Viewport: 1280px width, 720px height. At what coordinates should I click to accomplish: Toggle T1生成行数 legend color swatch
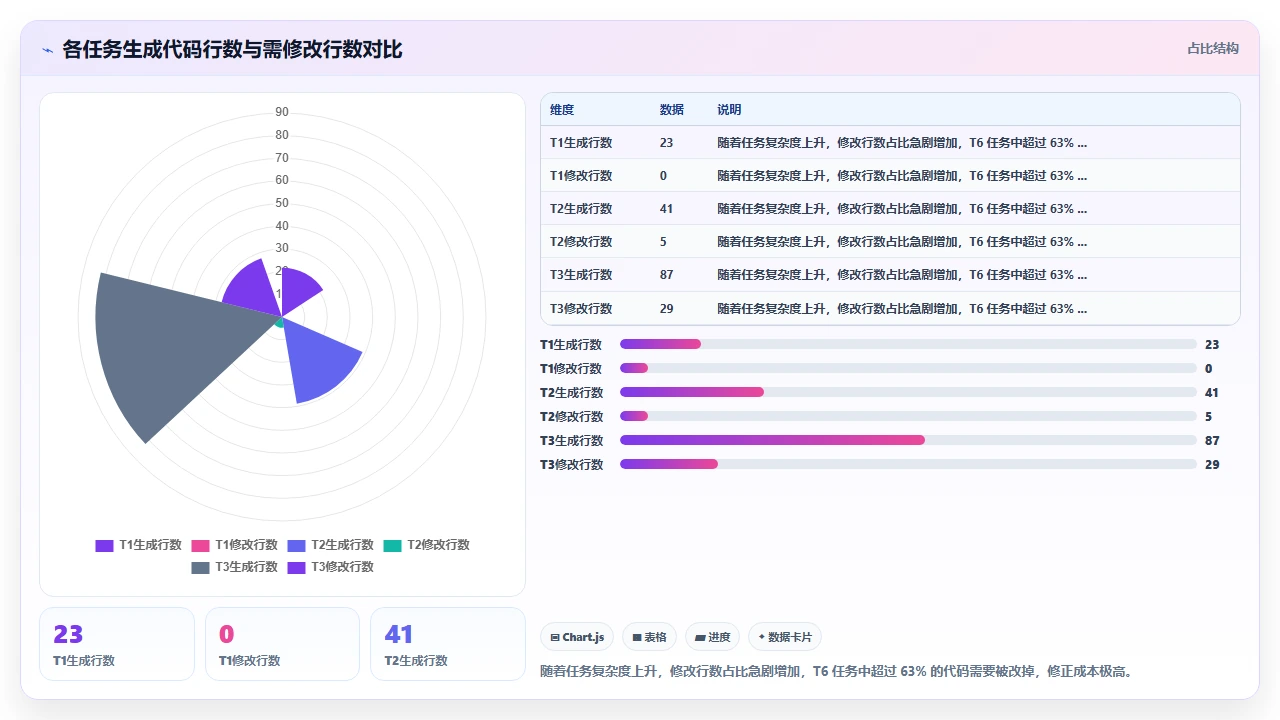click(x=104, y=546)
